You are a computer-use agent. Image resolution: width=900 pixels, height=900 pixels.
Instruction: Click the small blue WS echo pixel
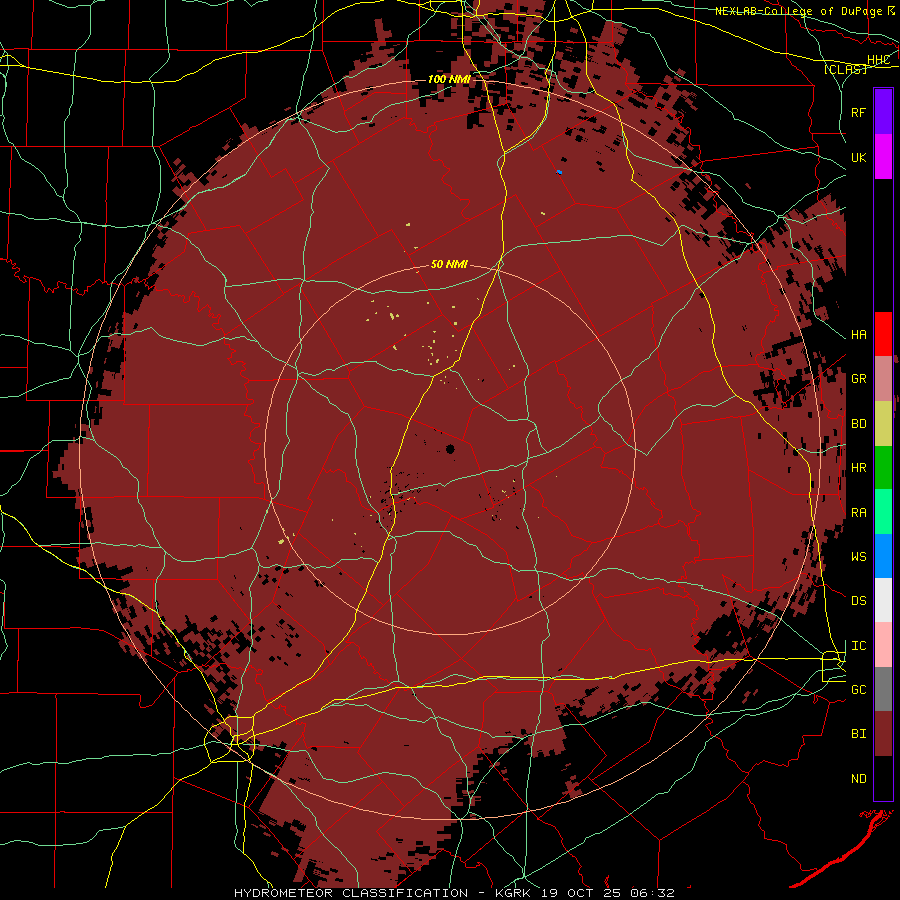[559, 172]
